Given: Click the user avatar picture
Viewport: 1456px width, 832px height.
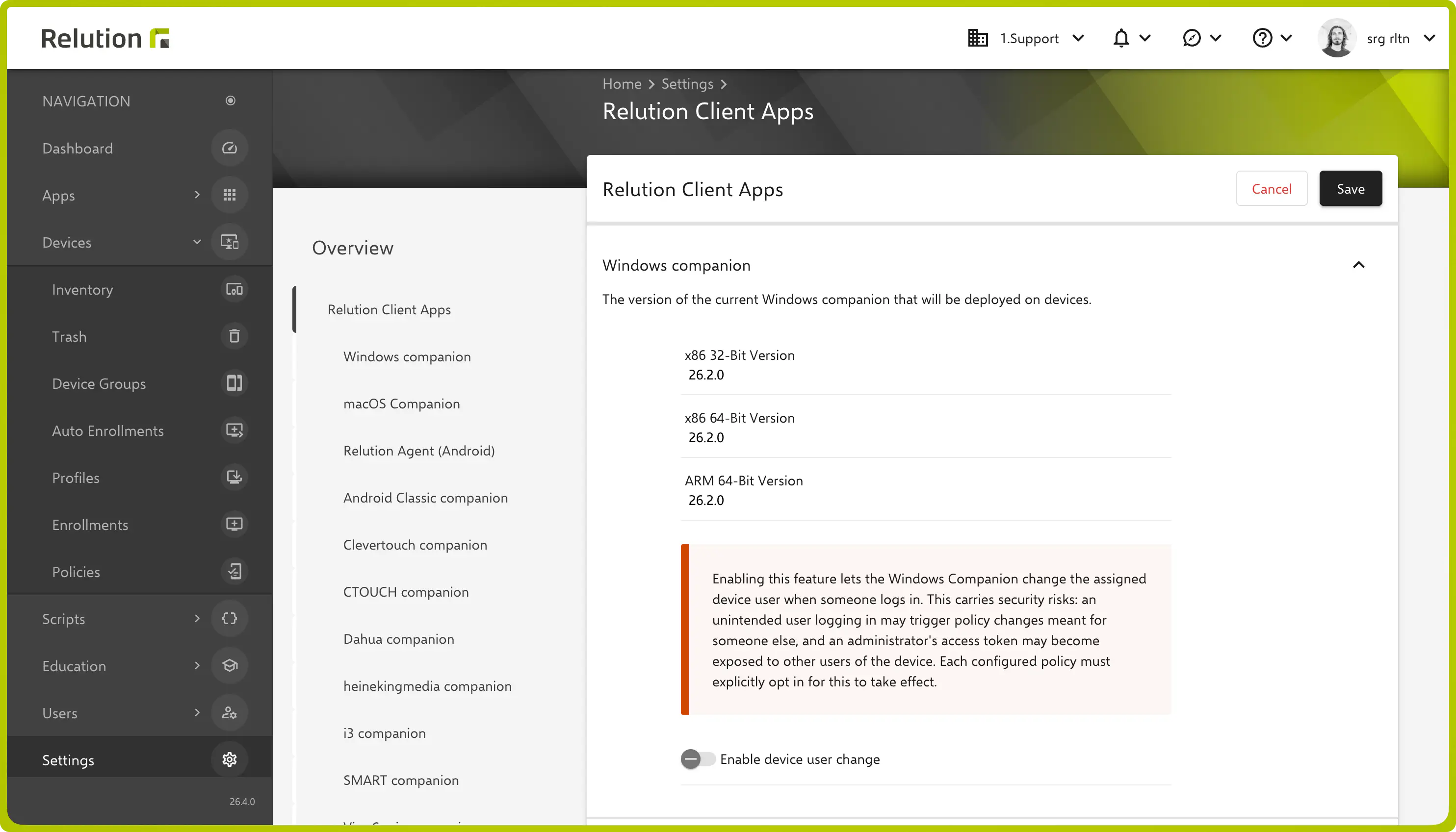Looking at the screenshot, I should click(1336, 38).
